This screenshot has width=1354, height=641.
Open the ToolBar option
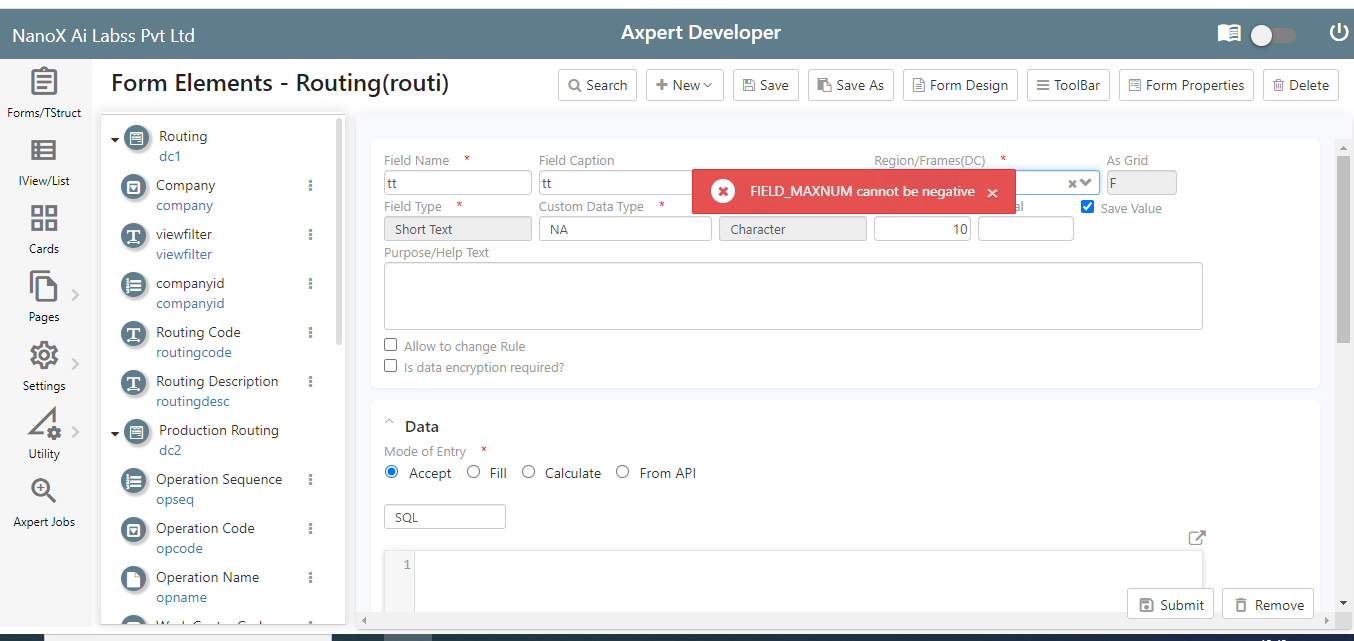pos(1068,85)
